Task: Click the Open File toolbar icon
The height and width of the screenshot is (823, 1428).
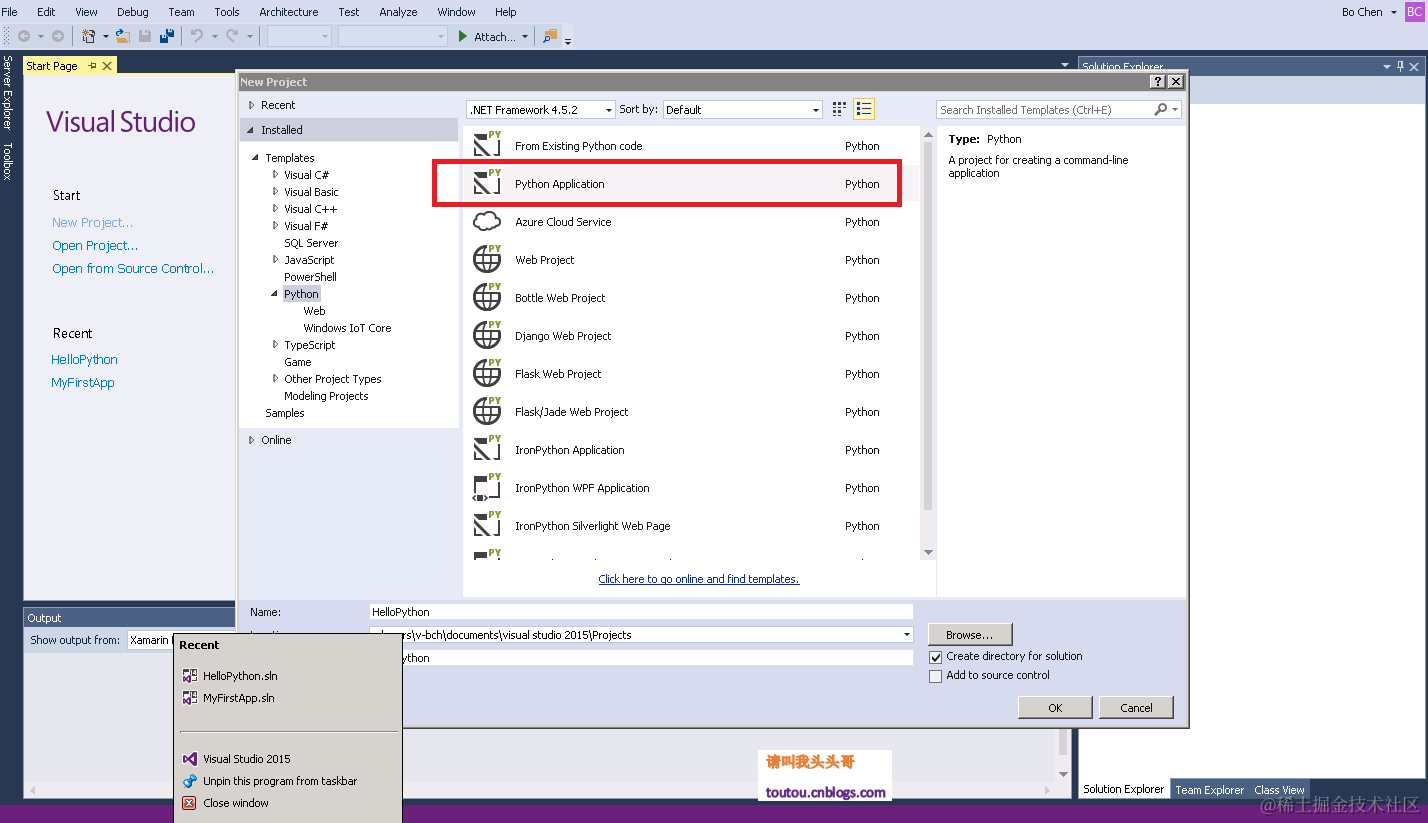Action: 122,37
